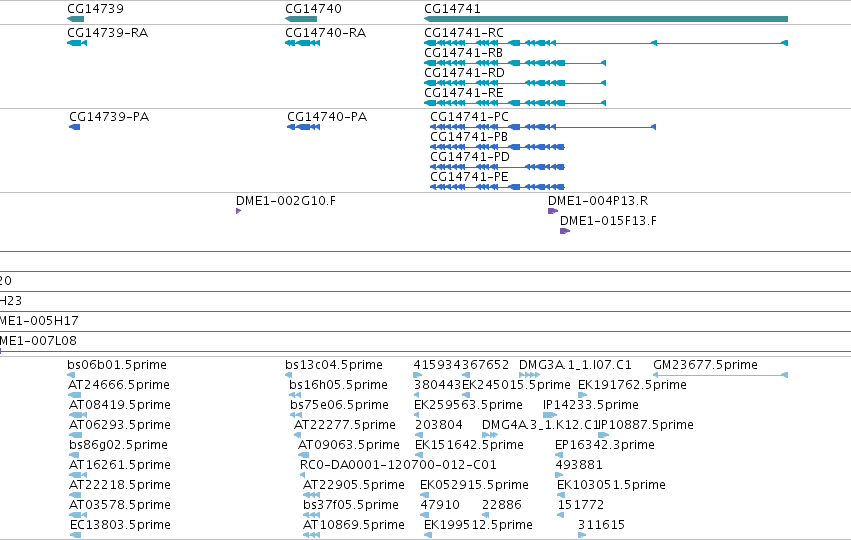
Task: Click the long CG14741 gene span bar
Action: [x=606, y=19]
